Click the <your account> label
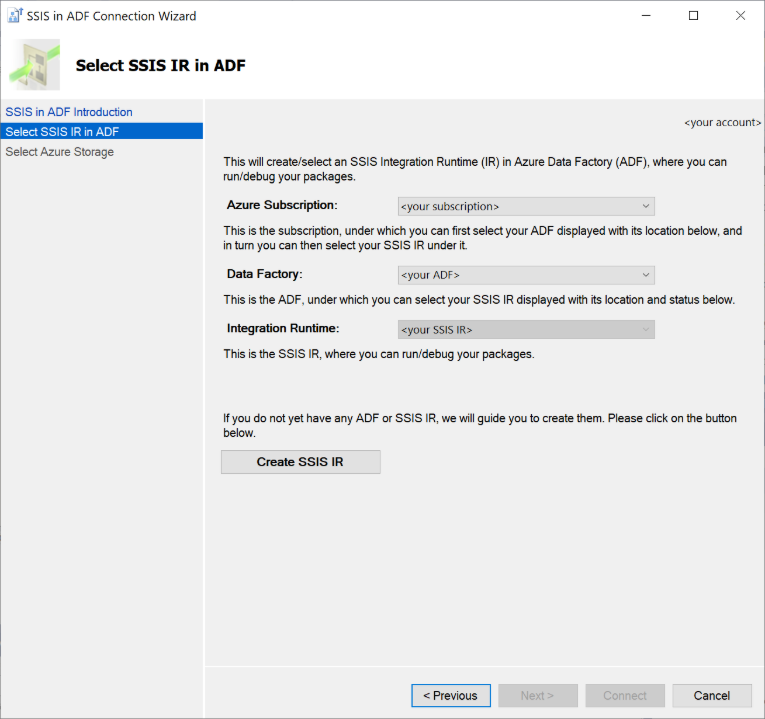The width and height of the screenshot is (765, 719). tap(723, 122)
